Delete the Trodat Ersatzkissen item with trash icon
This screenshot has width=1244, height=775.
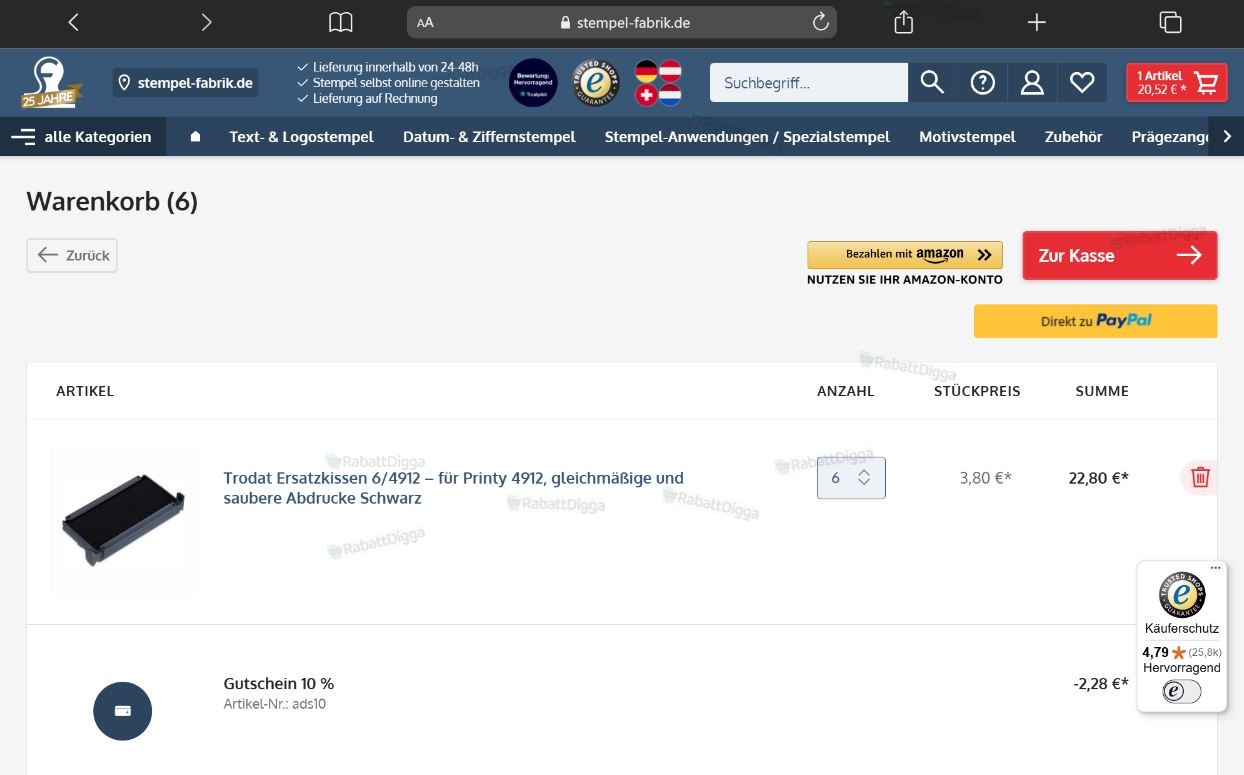(1200, 478)
